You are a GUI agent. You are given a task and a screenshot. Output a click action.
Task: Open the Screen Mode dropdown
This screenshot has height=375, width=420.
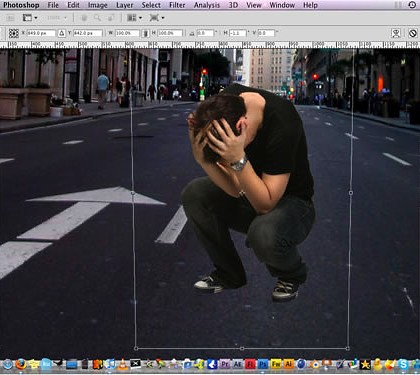157,18
